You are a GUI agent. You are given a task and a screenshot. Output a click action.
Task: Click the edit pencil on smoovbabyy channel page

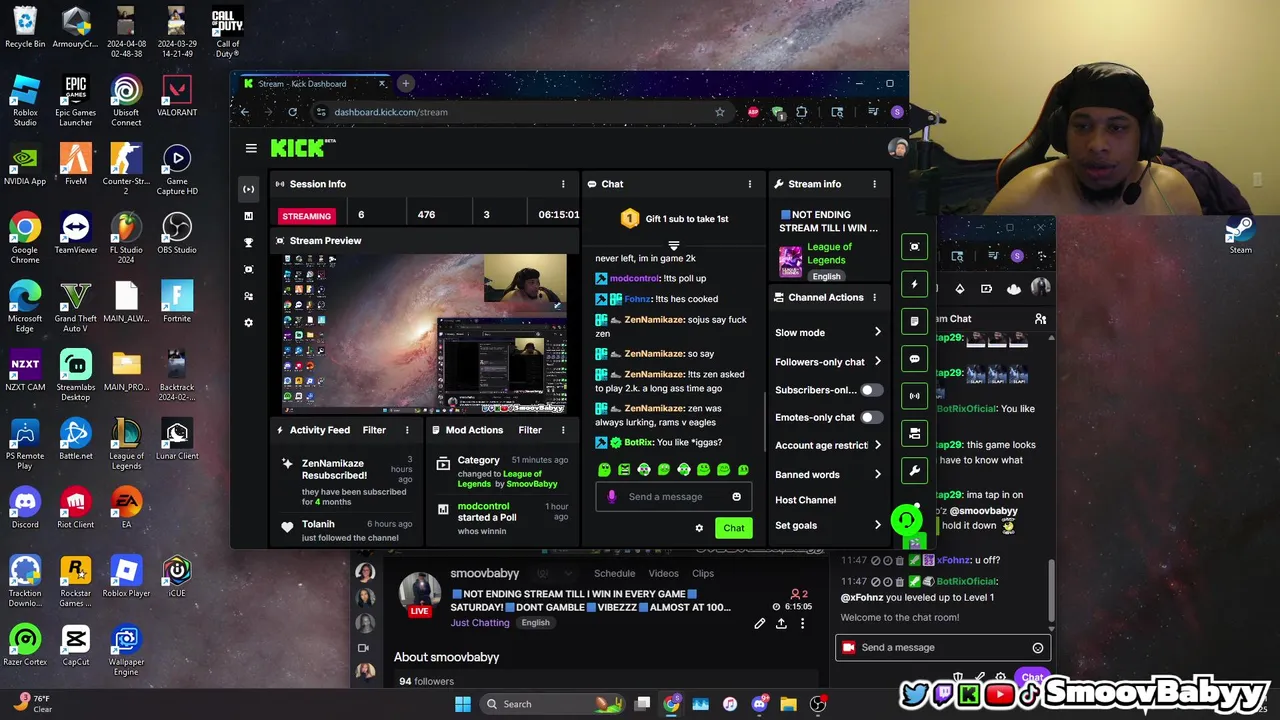click(x=760, y=624)
